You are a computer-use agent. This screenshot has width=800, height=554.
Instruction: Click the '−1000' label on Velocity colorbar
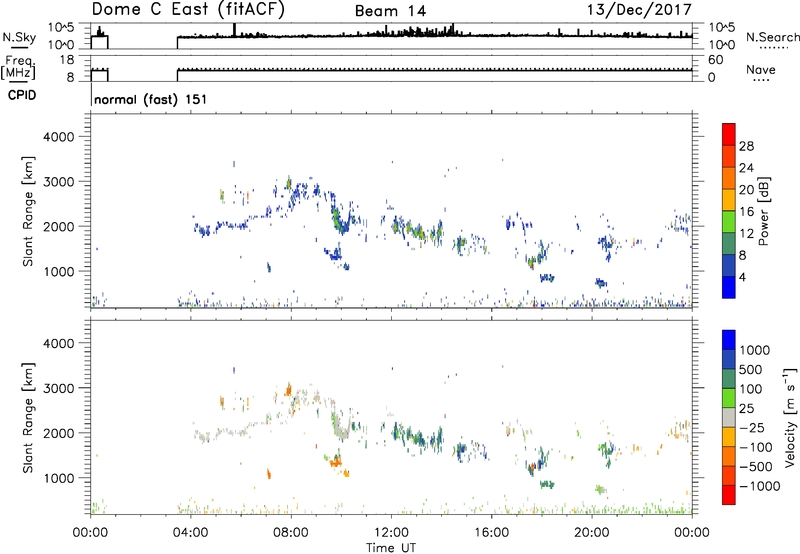pos(759,486)
